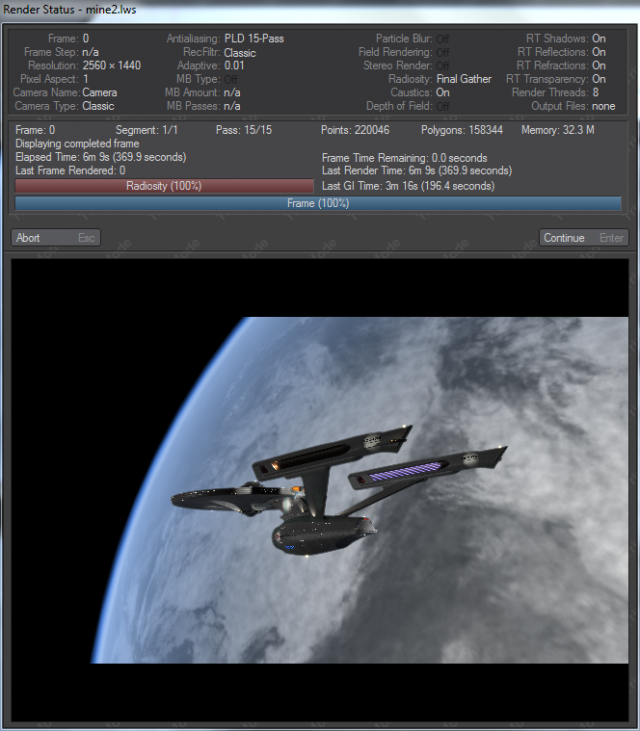Click the Displaying completed frame message
Image resolution: width=640 pixels, height=731 pixels.
click(77, 144)
